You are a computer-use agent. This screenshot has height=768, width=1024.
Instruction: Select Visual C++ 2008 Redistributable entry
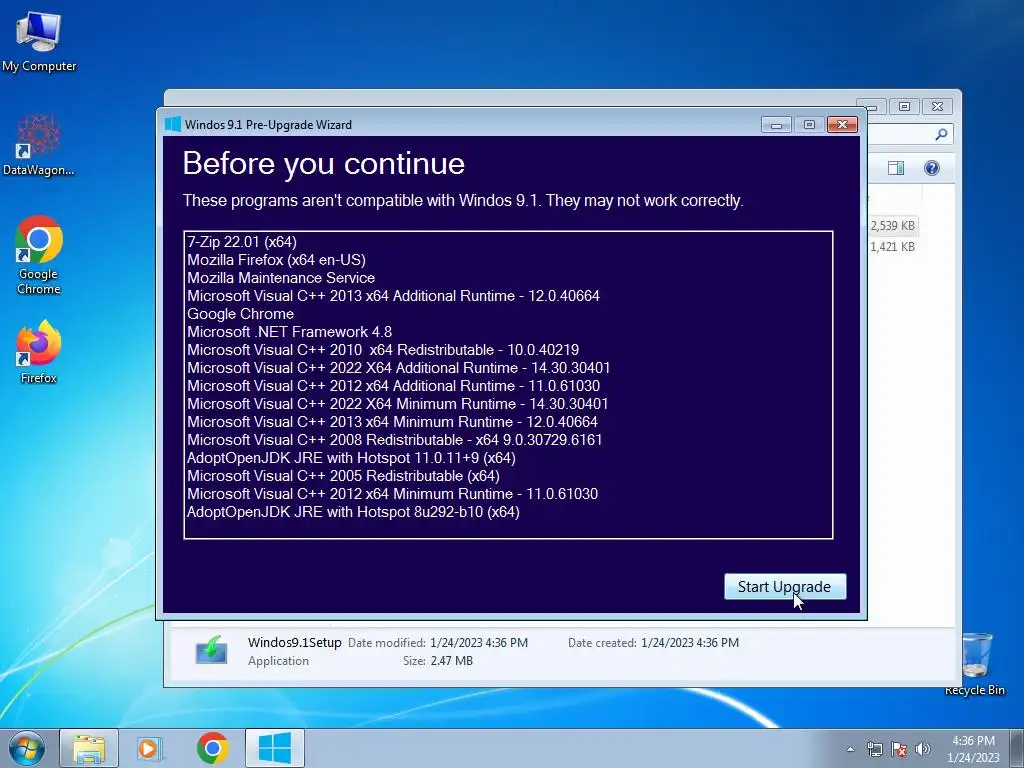click(x=394, y=440)
